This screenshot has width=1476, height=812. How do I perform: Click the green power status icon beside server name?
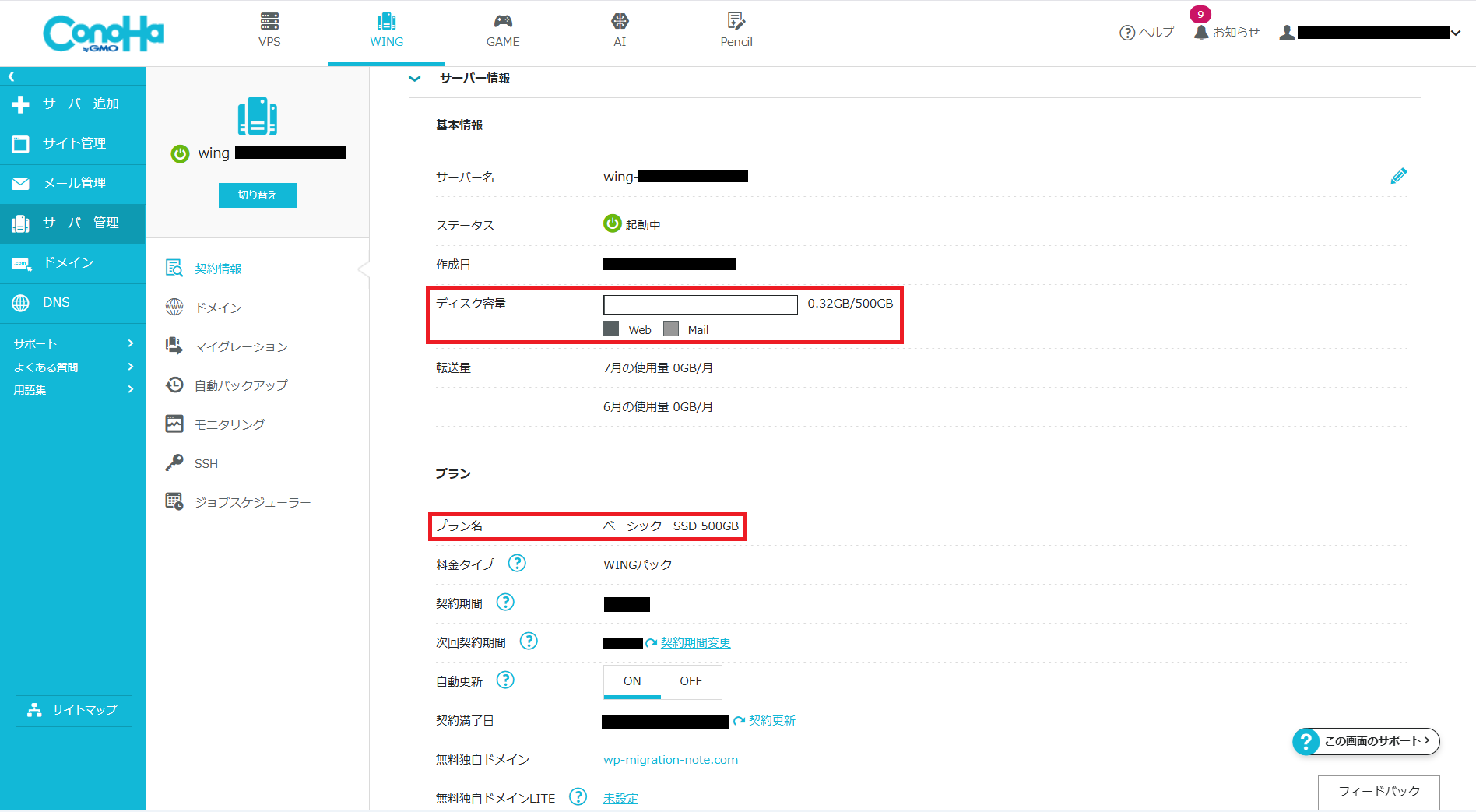(180, 153)
